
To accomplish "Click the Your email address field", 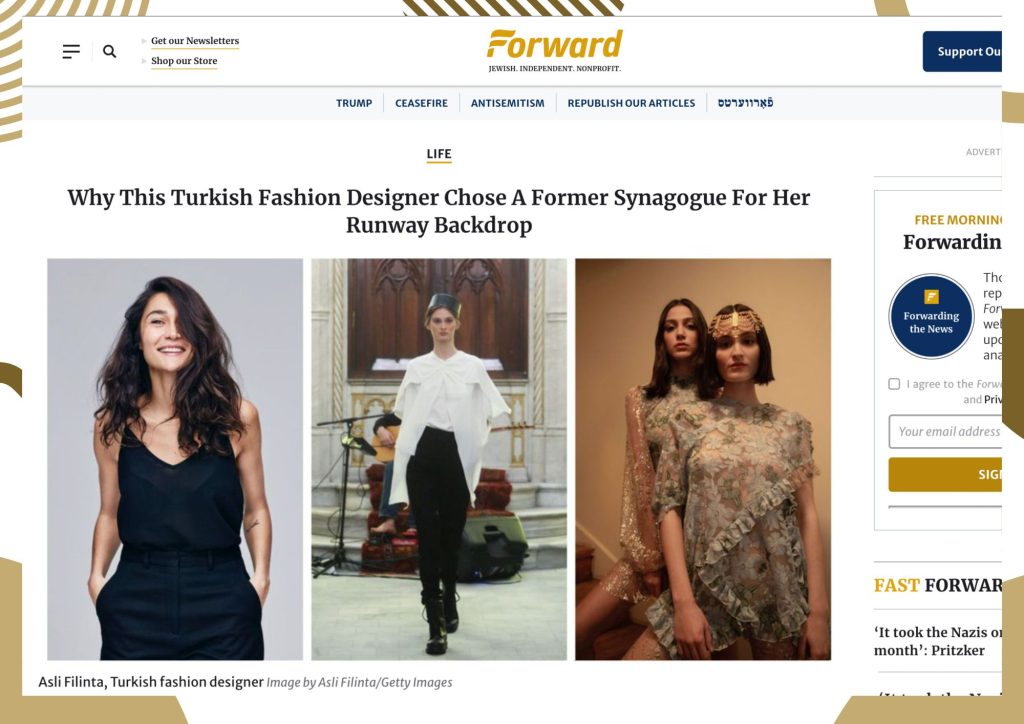I will (945, 432).
